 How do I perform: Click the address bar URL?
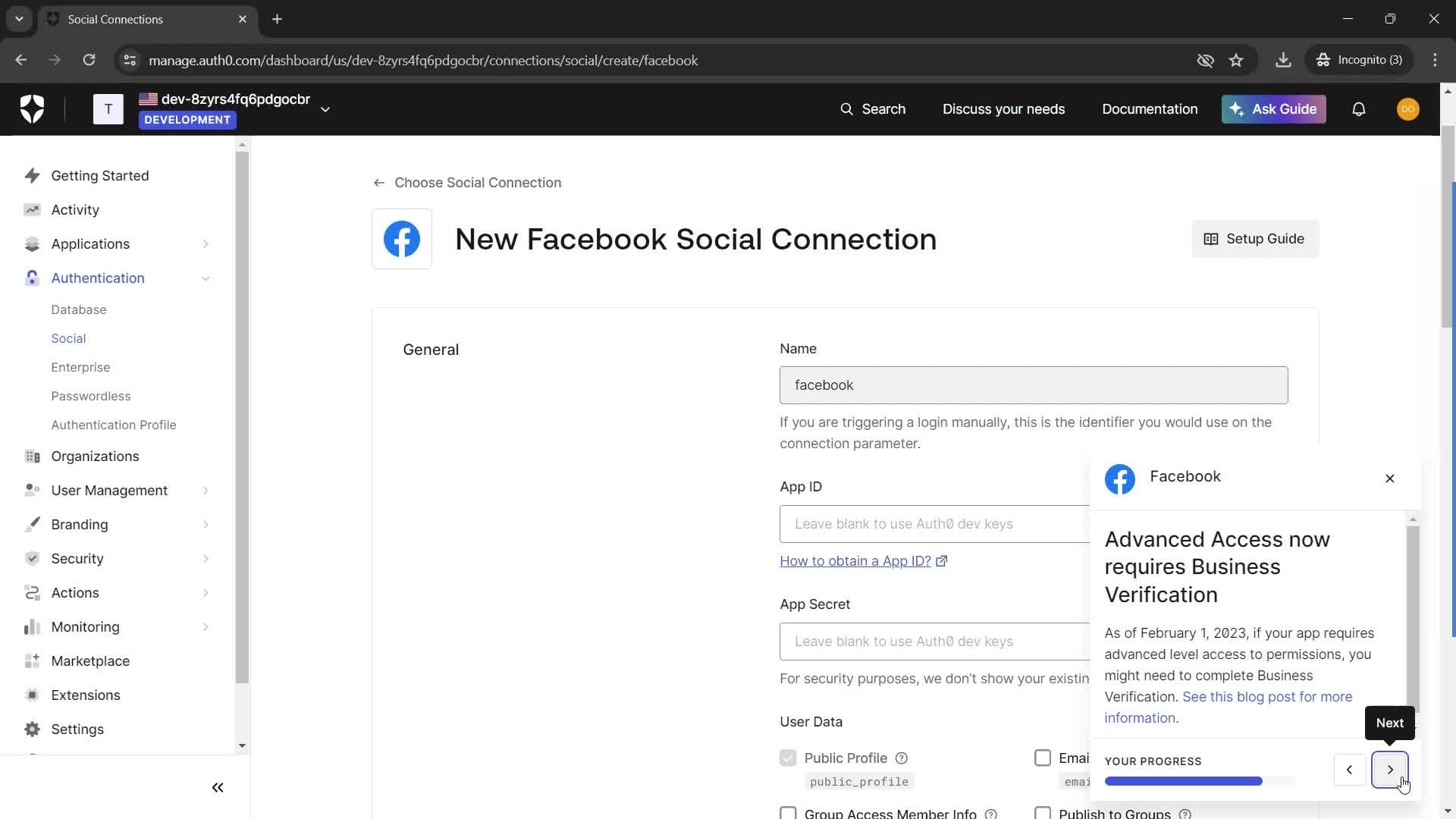pos(423,60)
